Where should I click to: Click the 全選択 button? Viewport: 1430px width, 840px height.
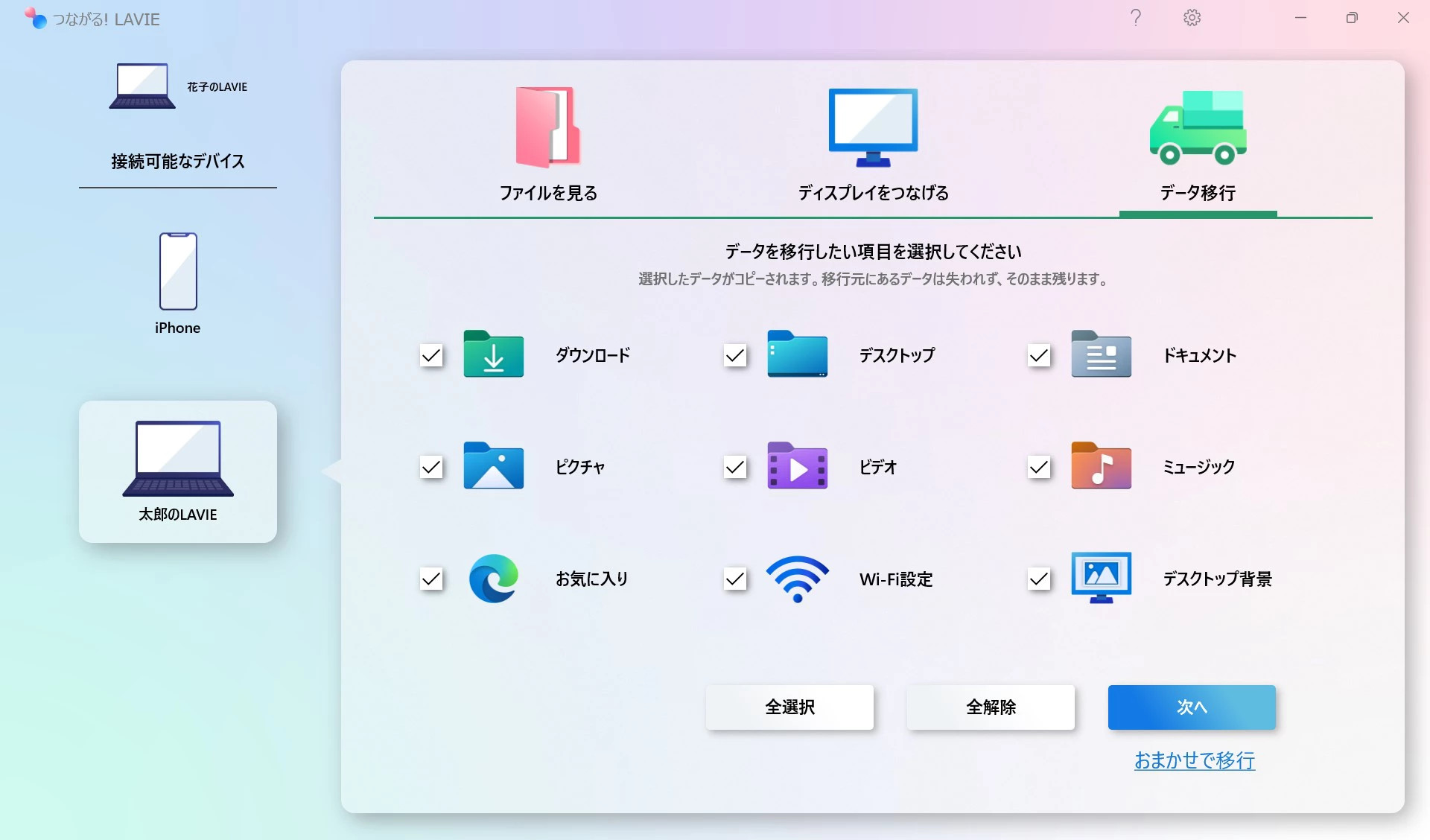click(789, 707)
